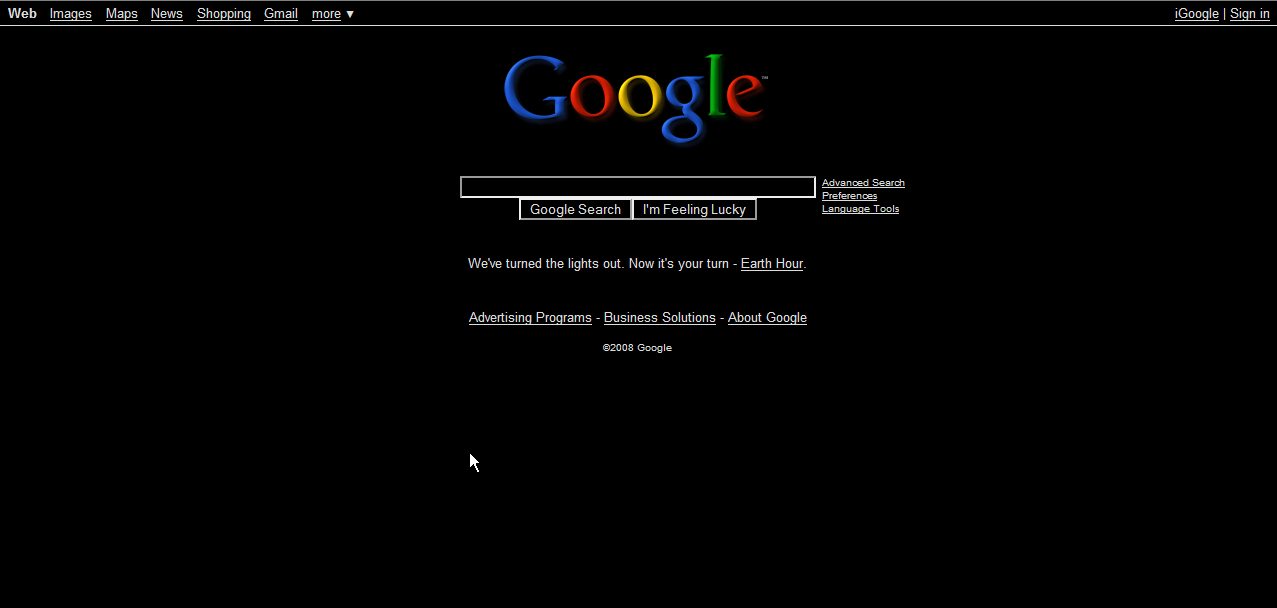Open the Advertising Programs link
Viewport: 1277px width, 608px height.
tap(530, 318)
